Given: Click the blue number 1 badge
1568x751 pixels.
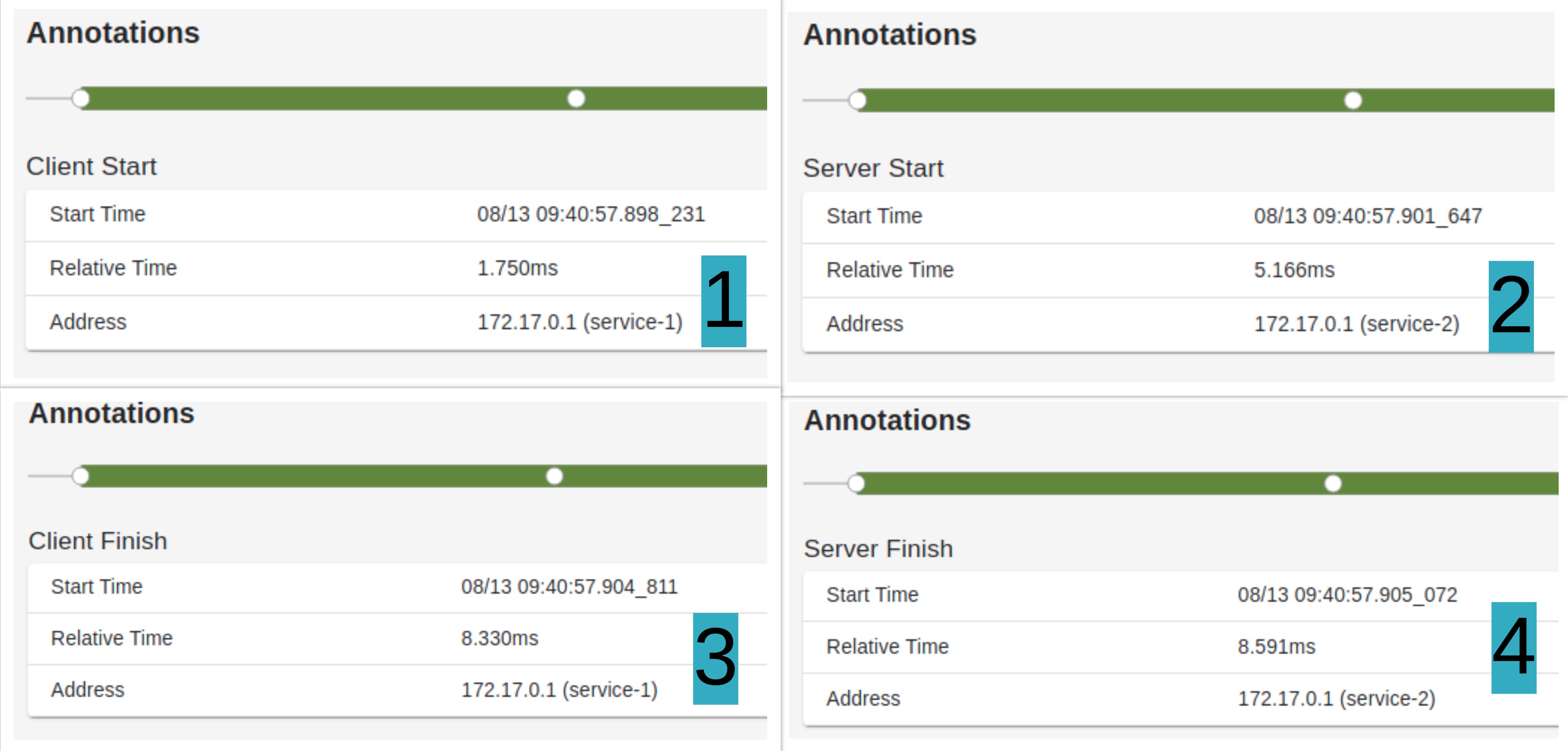Looking at the screenshot, I should click(x=723, y=301).
